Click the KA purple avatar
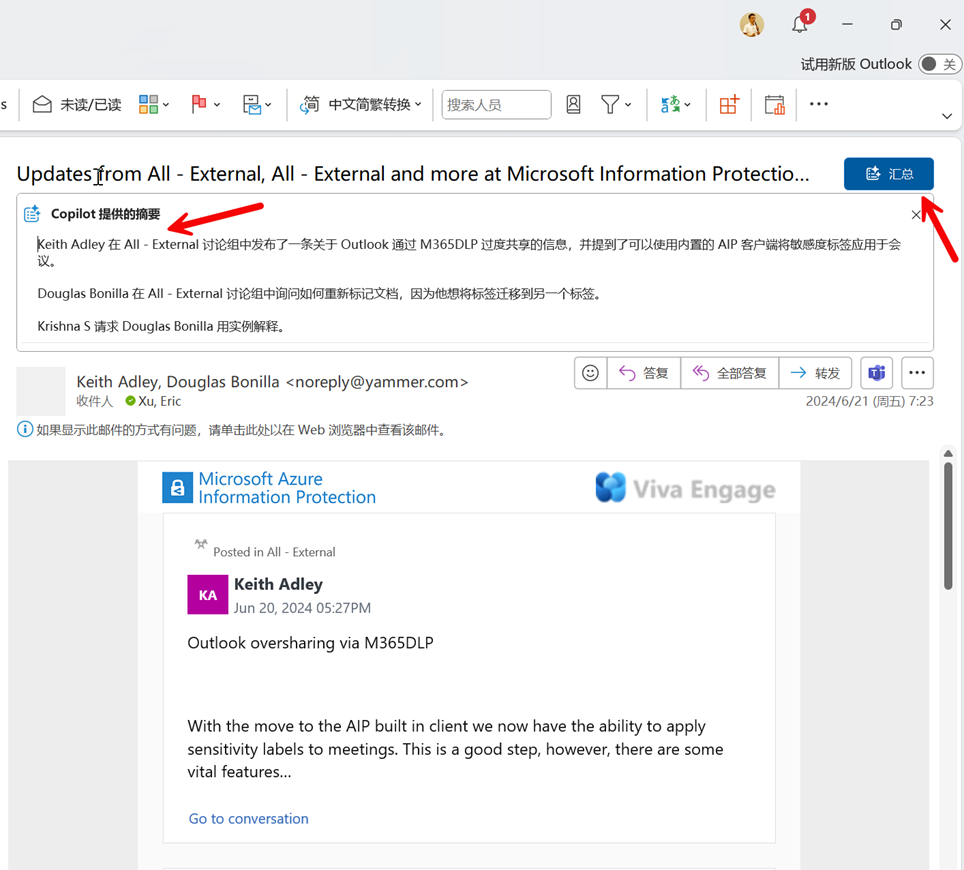The width and height of the screenshot is (964, 870). click(208, 595)
